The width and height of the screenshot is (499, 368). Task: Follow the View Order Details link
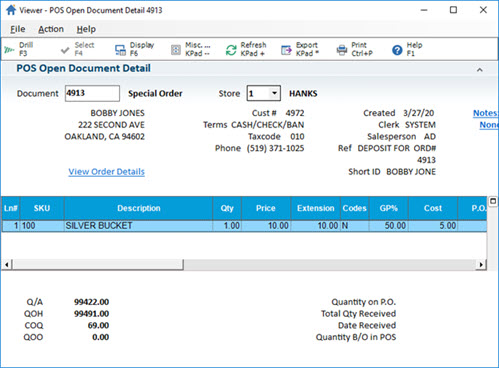point(106,172)
